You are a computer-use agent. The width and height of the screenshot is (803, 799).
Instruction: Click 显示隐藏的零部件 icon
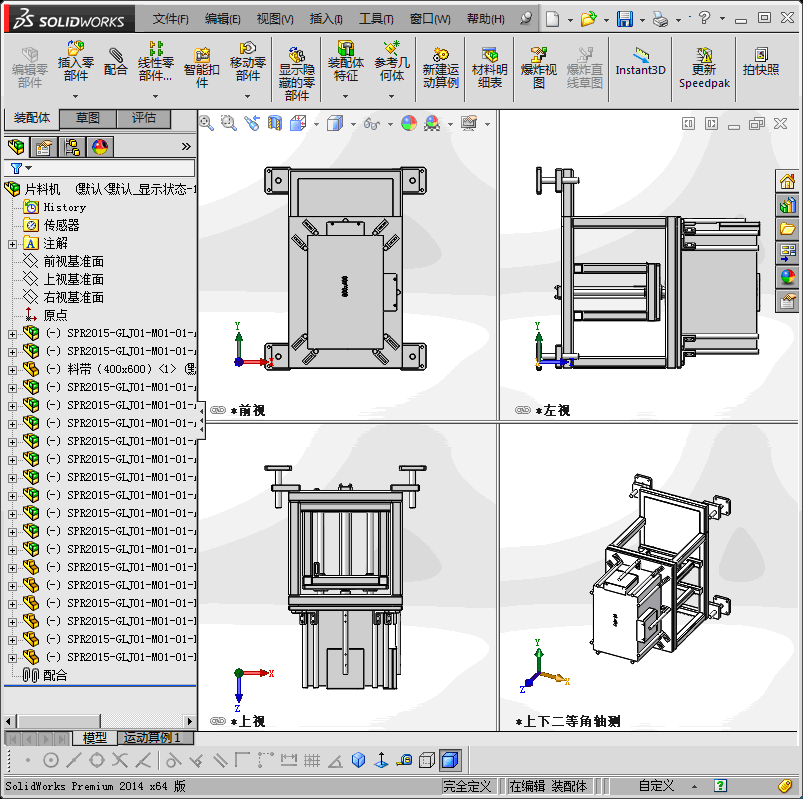click(x=297, y=74)
